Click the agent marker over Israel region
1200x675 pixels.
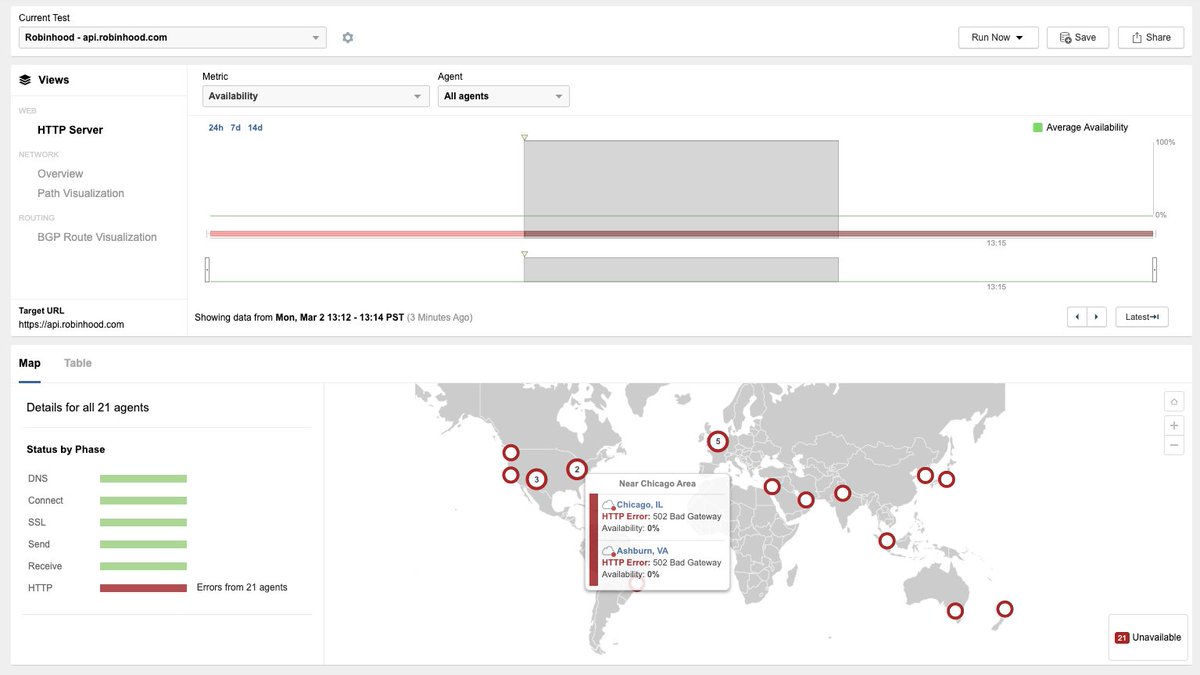pos(772,487)
